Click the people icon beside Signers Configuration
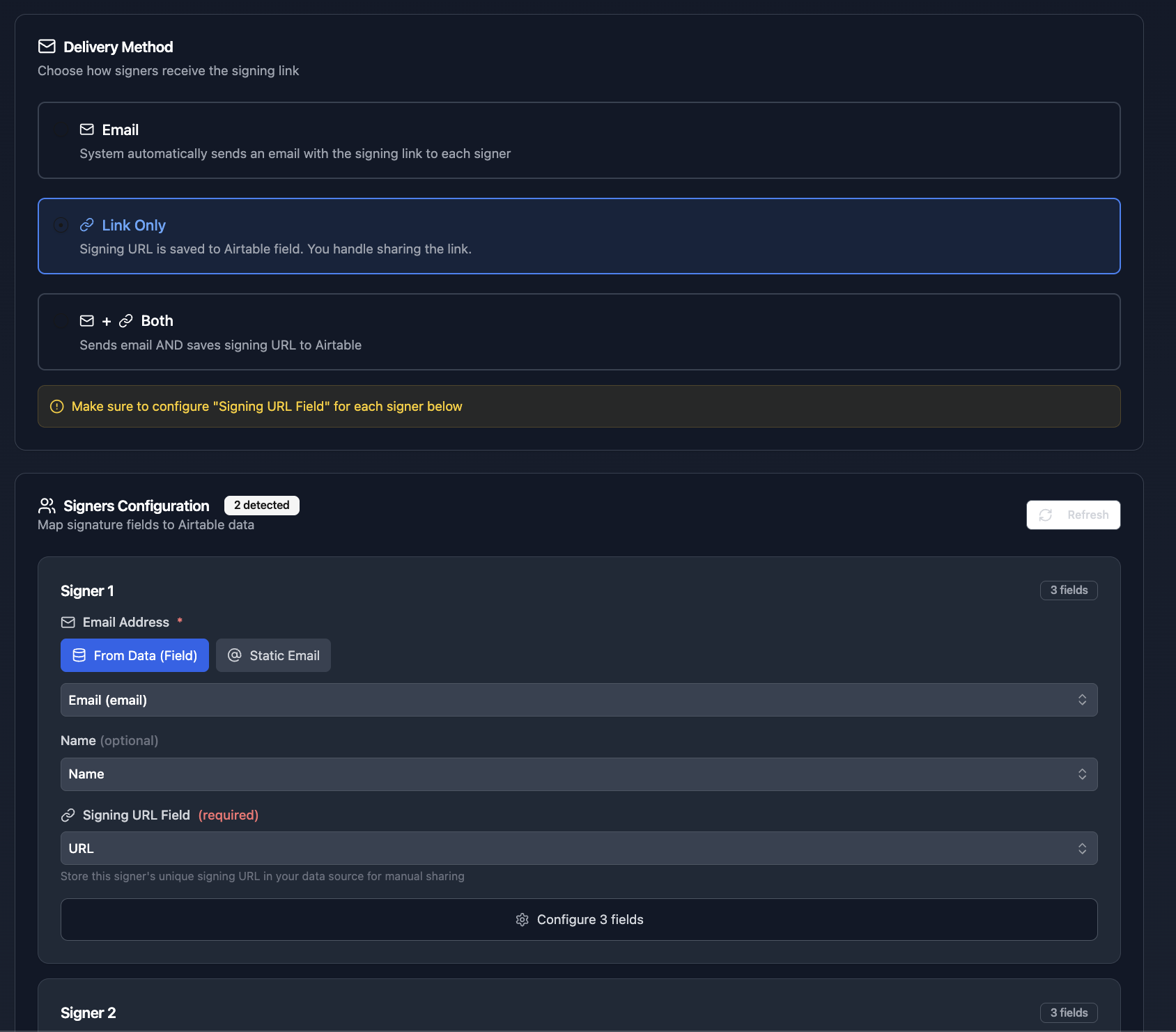Image resolution: width=1176 pixels, height=1032 pixels. click(47, 506)
